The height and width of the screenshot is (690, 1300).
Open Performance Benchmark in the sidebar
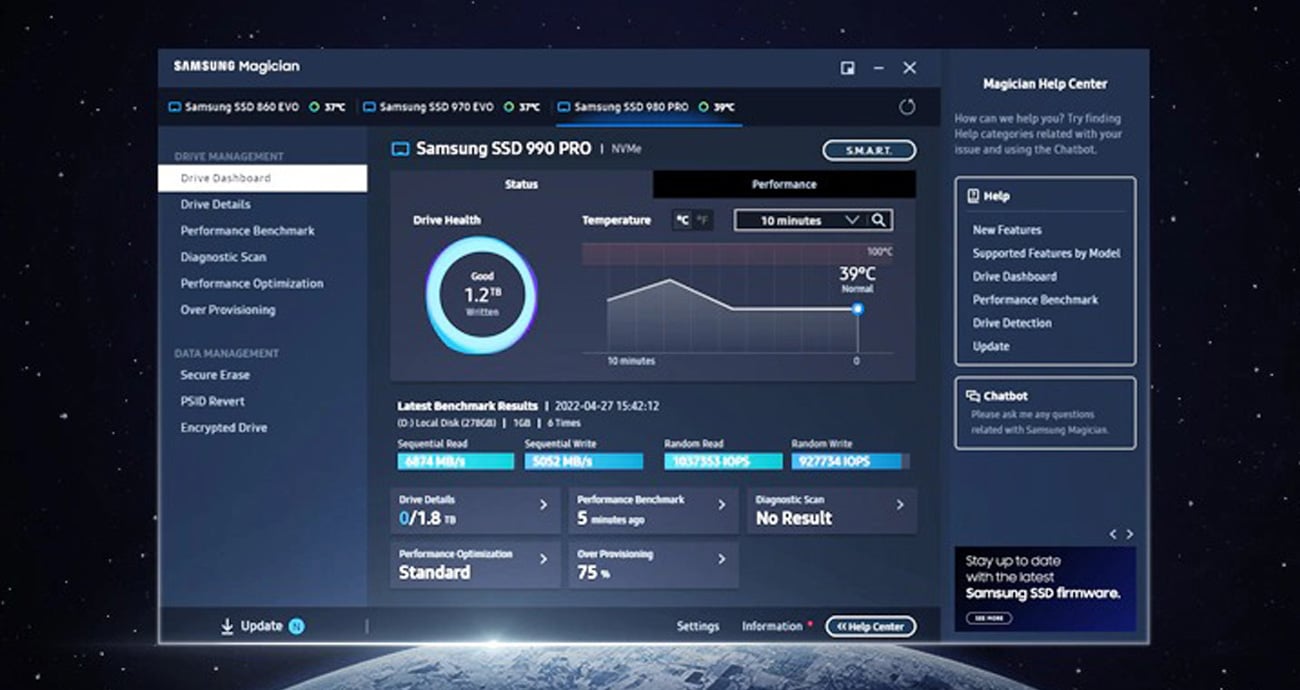coord(247,230)
